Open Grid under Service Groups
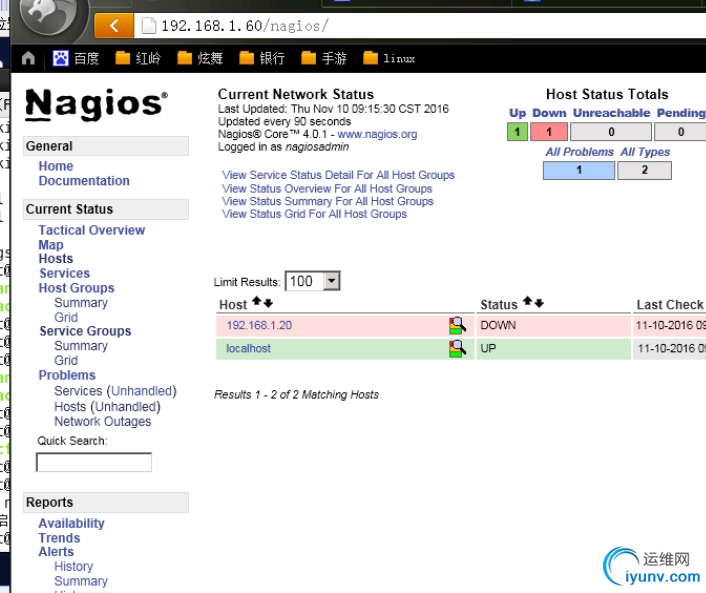 coord(66,361)
